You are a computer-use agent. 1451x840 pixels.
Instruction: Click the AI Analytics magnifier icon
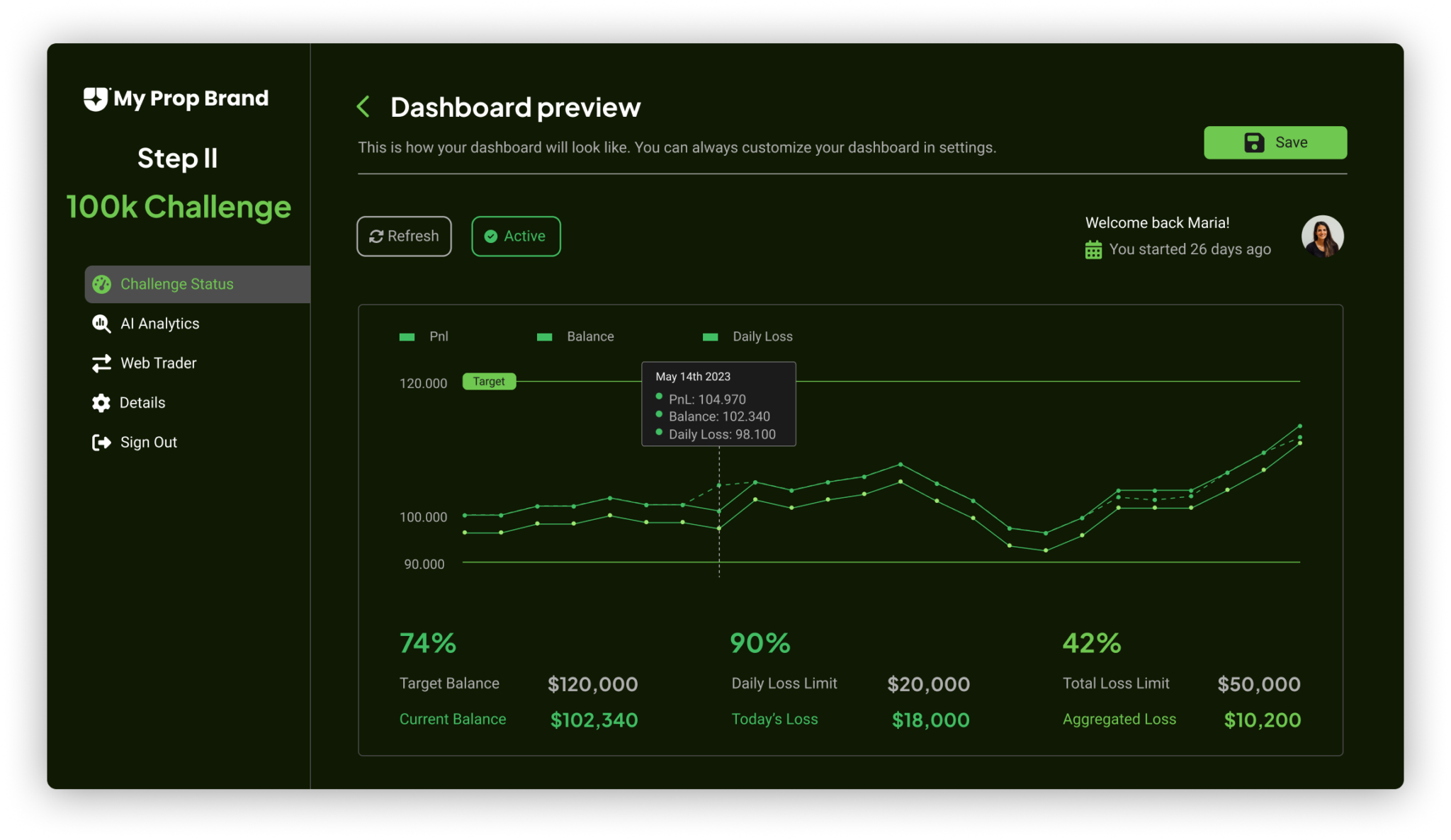(x=101, y=324)
